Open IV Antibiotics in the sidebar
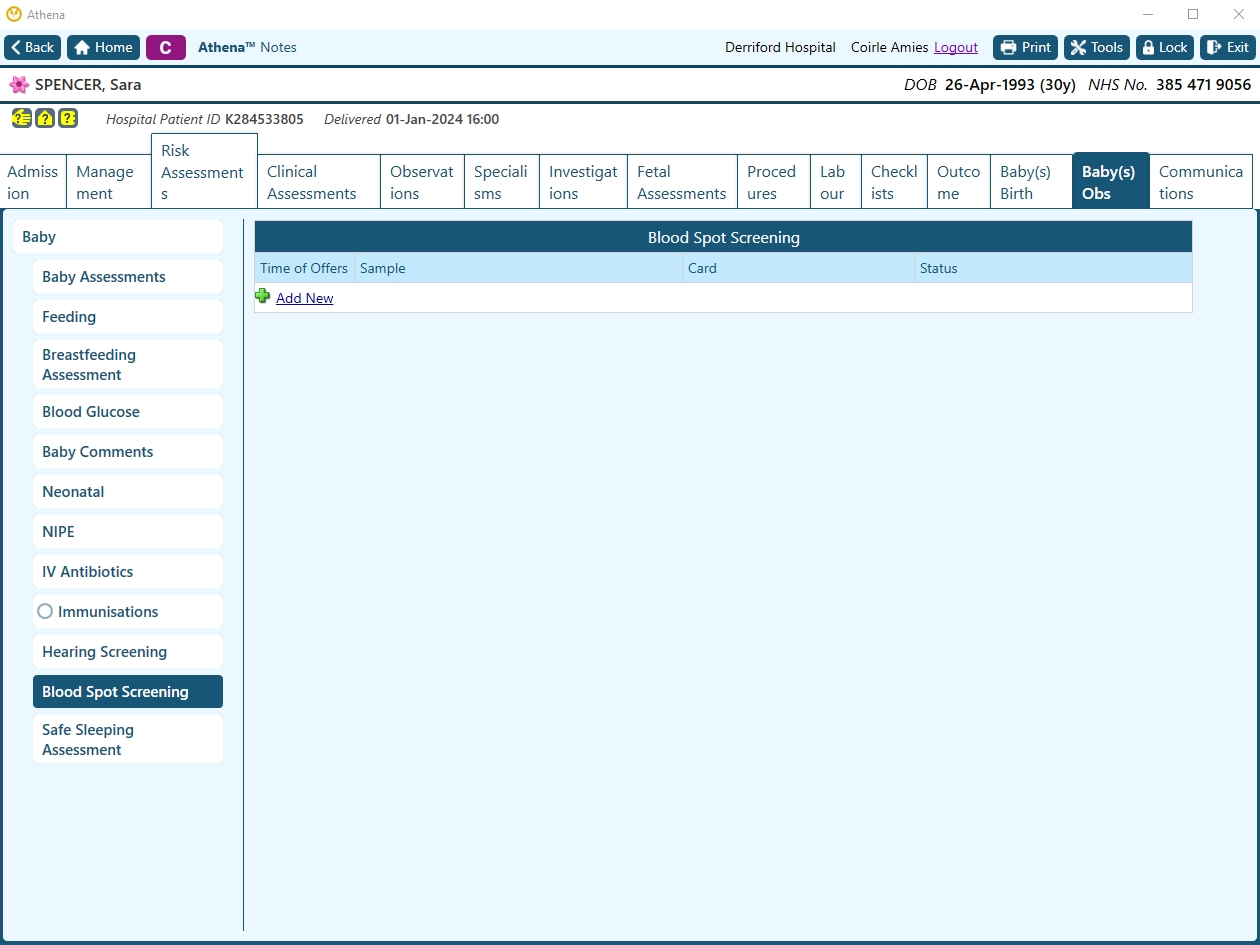1260x945 pixels. pyautogui.click(x=128, y=572)
